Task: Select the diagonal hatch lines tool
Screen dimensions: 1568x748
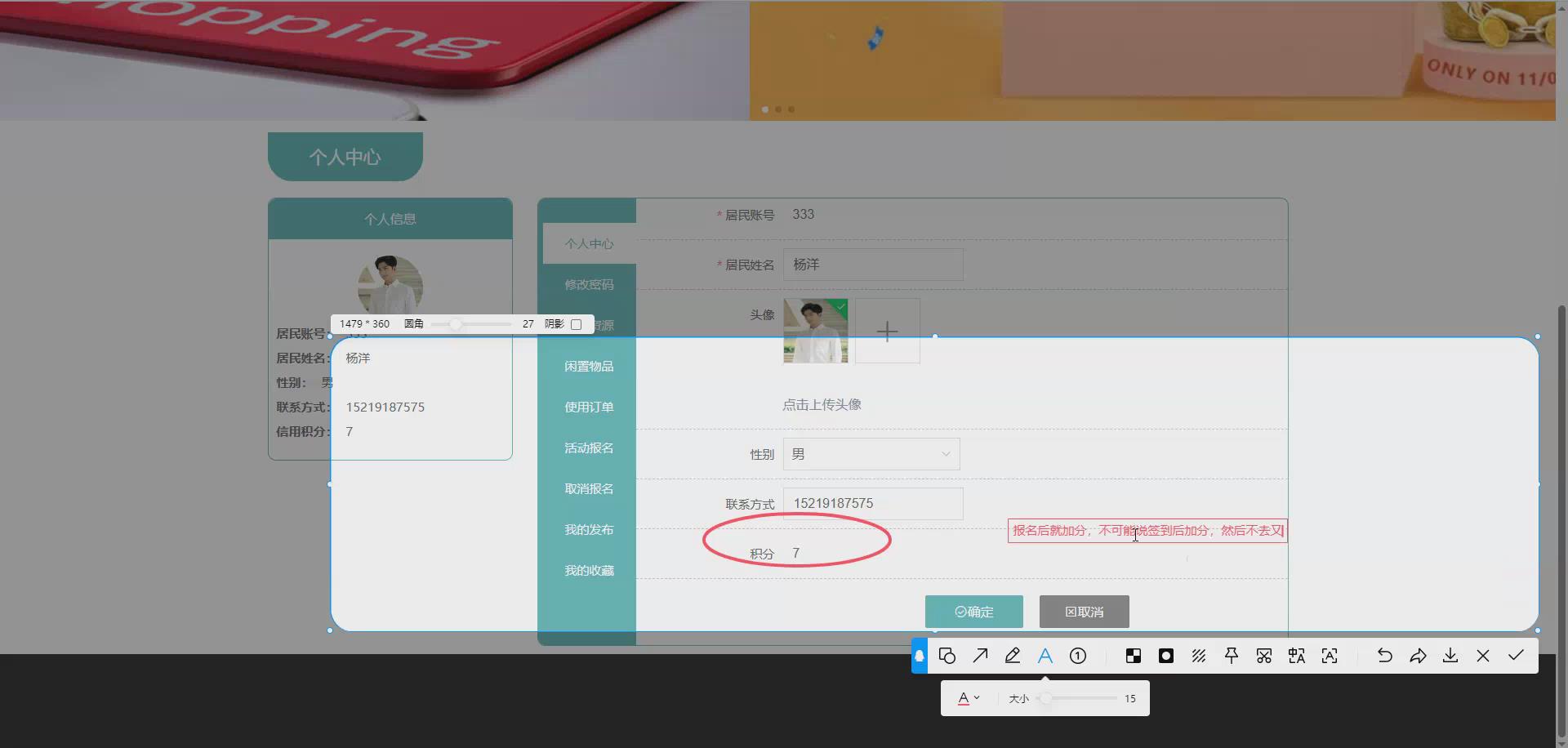Action: click(x=1199, y=656)
